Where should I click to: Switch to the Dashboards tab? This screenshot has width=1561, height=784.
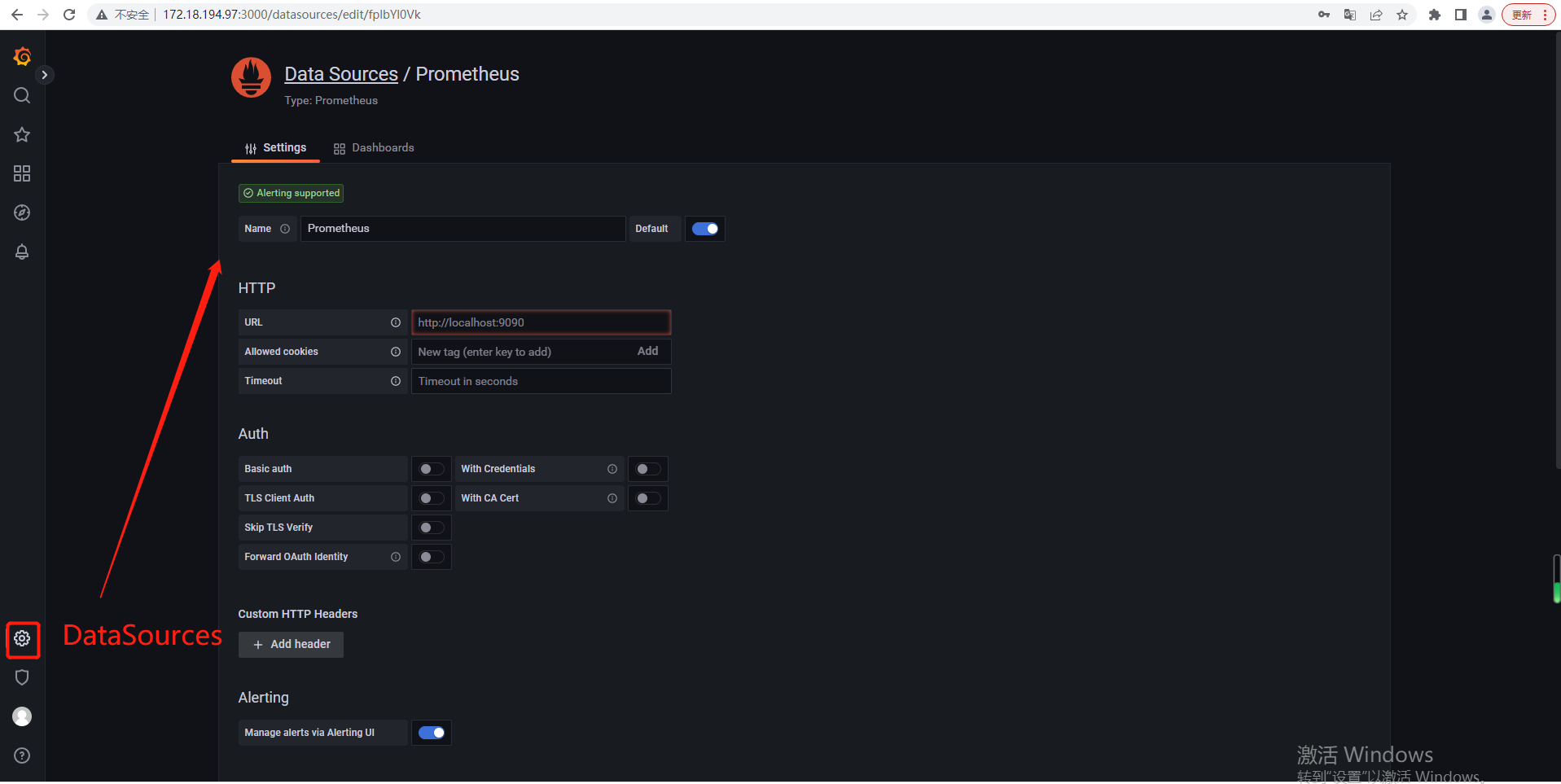click(x=374, y=148)
